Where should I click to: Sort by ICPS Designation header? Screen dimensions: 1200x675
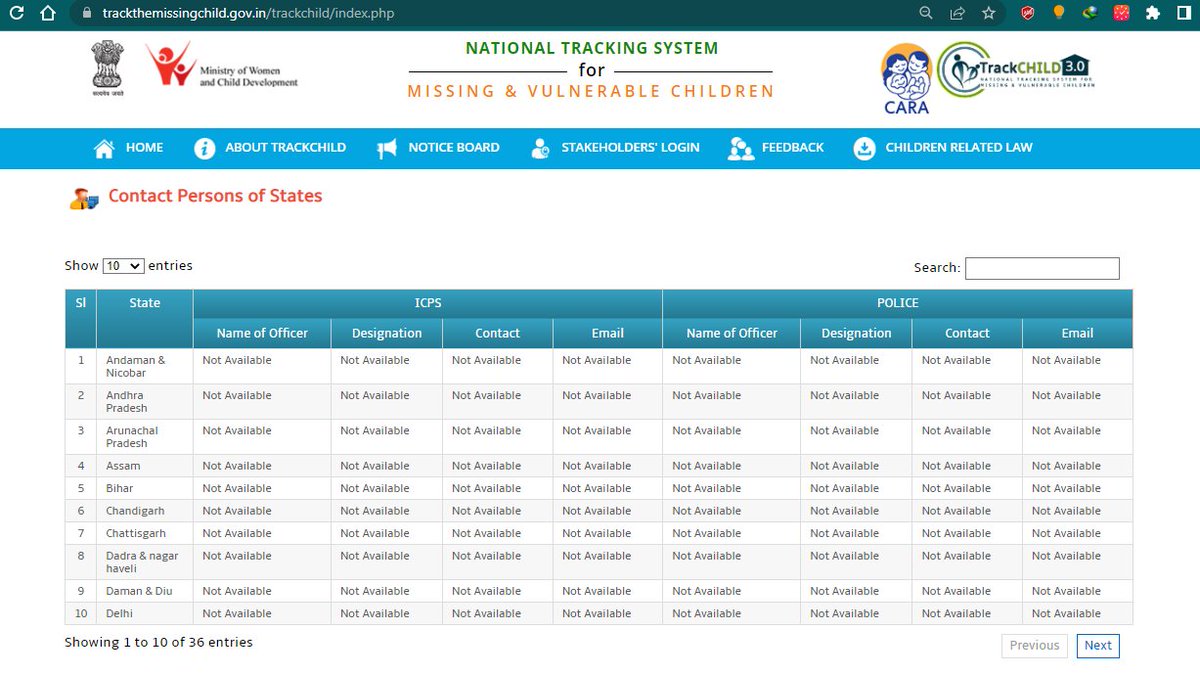click(x=387, y=333)
